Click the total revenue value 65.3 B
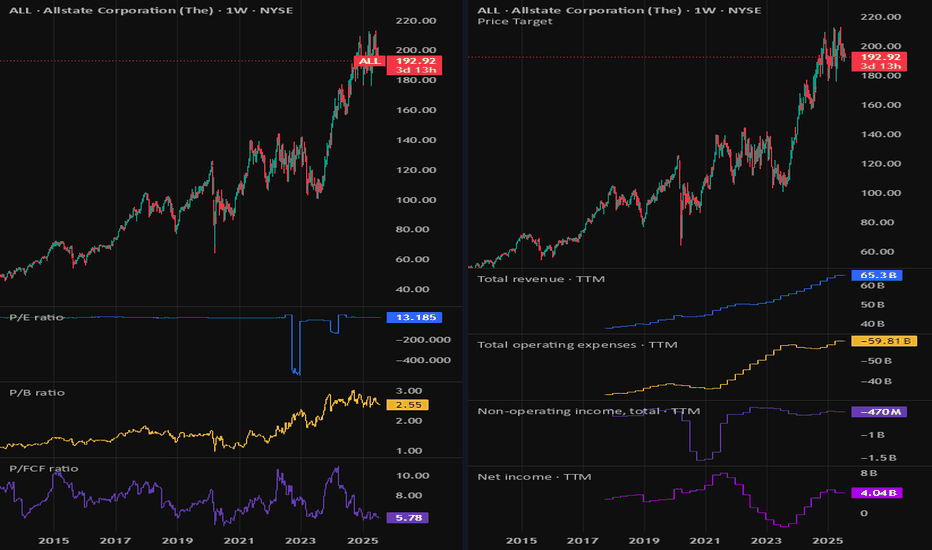 (877, 275)
